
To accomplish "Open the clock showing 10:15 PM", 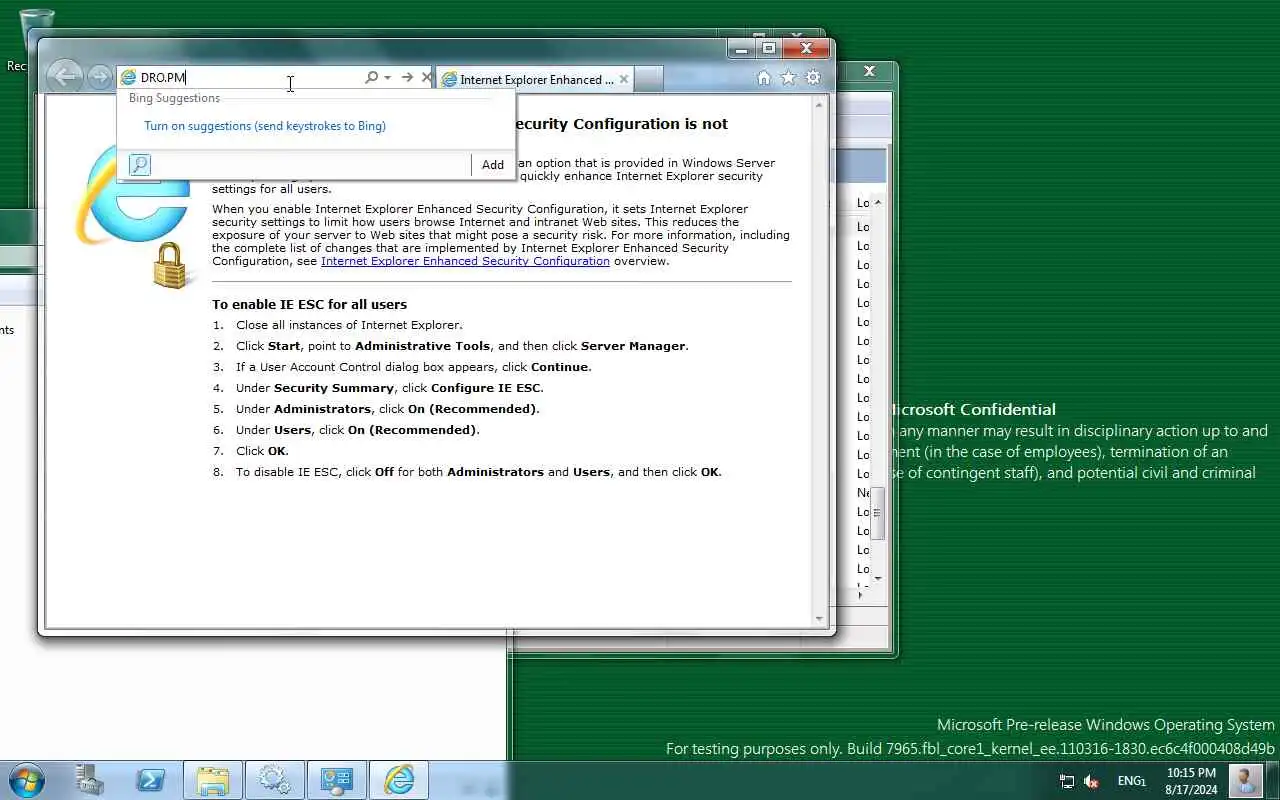I will pos(1191,781).
